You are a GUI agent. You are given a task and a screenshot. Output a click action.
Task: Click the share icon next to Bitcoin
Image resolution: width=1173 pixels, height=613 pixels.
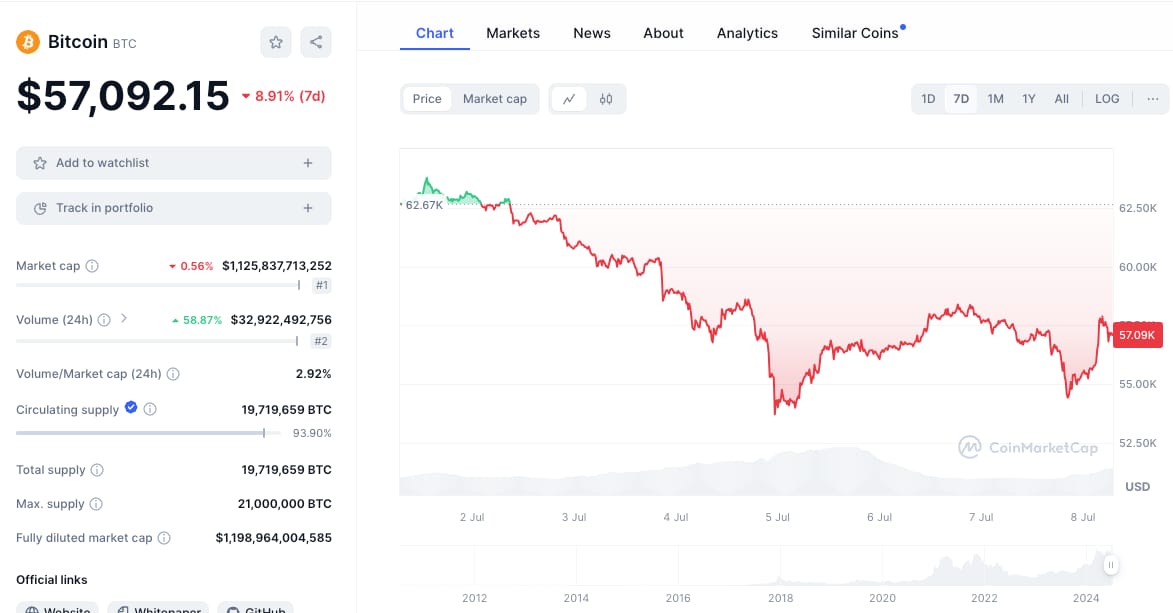pos(316,42)
